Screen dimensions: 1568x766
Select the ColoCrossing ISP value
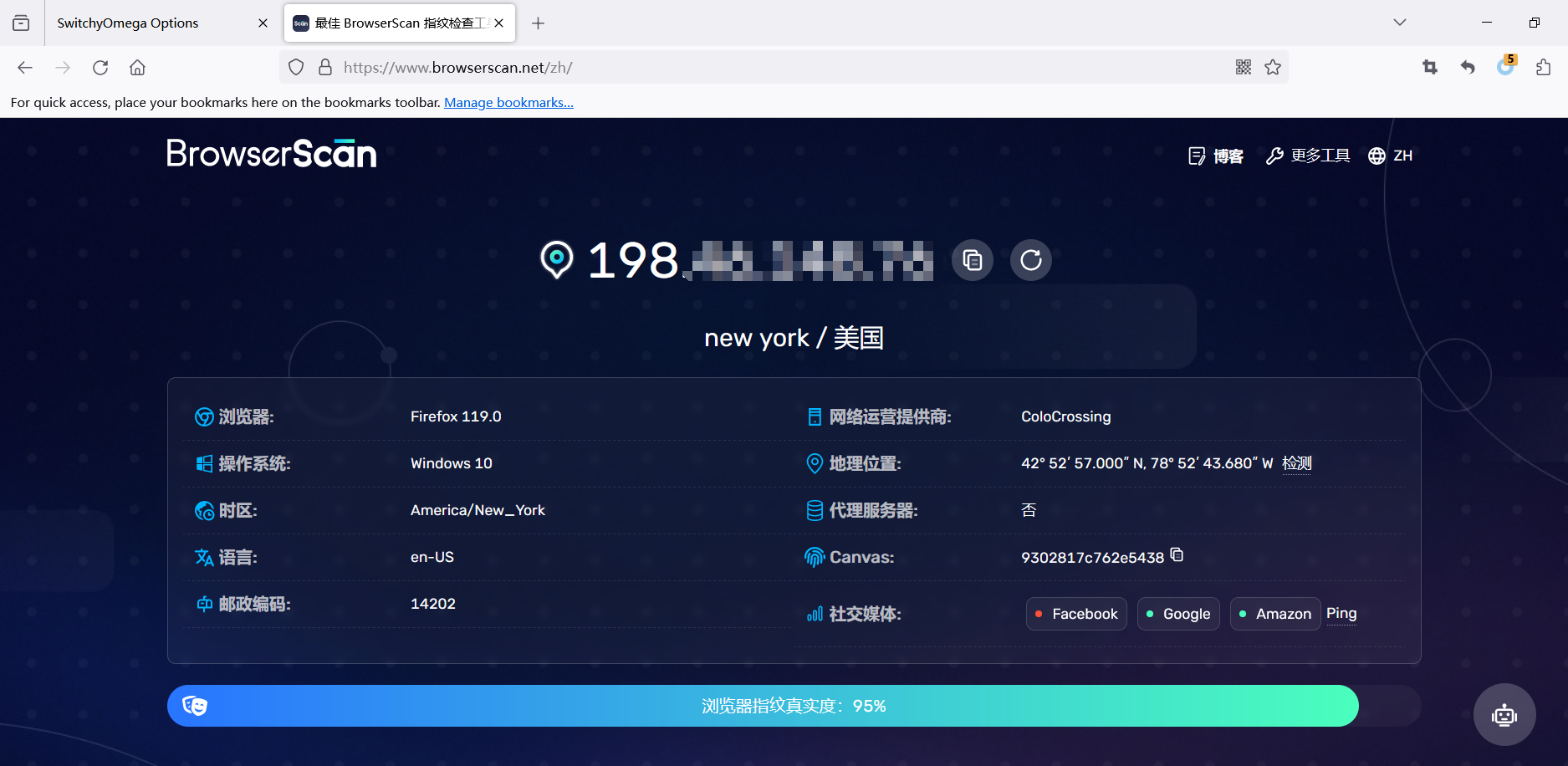coord(1066,416)
